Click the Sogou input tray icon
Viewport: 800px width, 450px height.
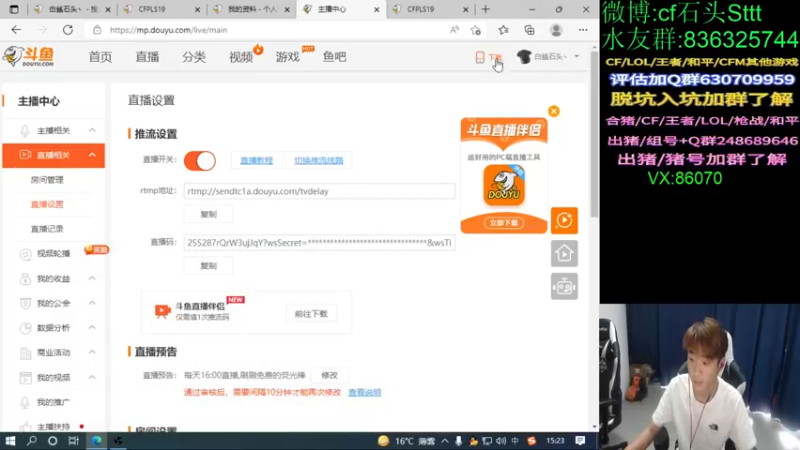coord(532,441)
